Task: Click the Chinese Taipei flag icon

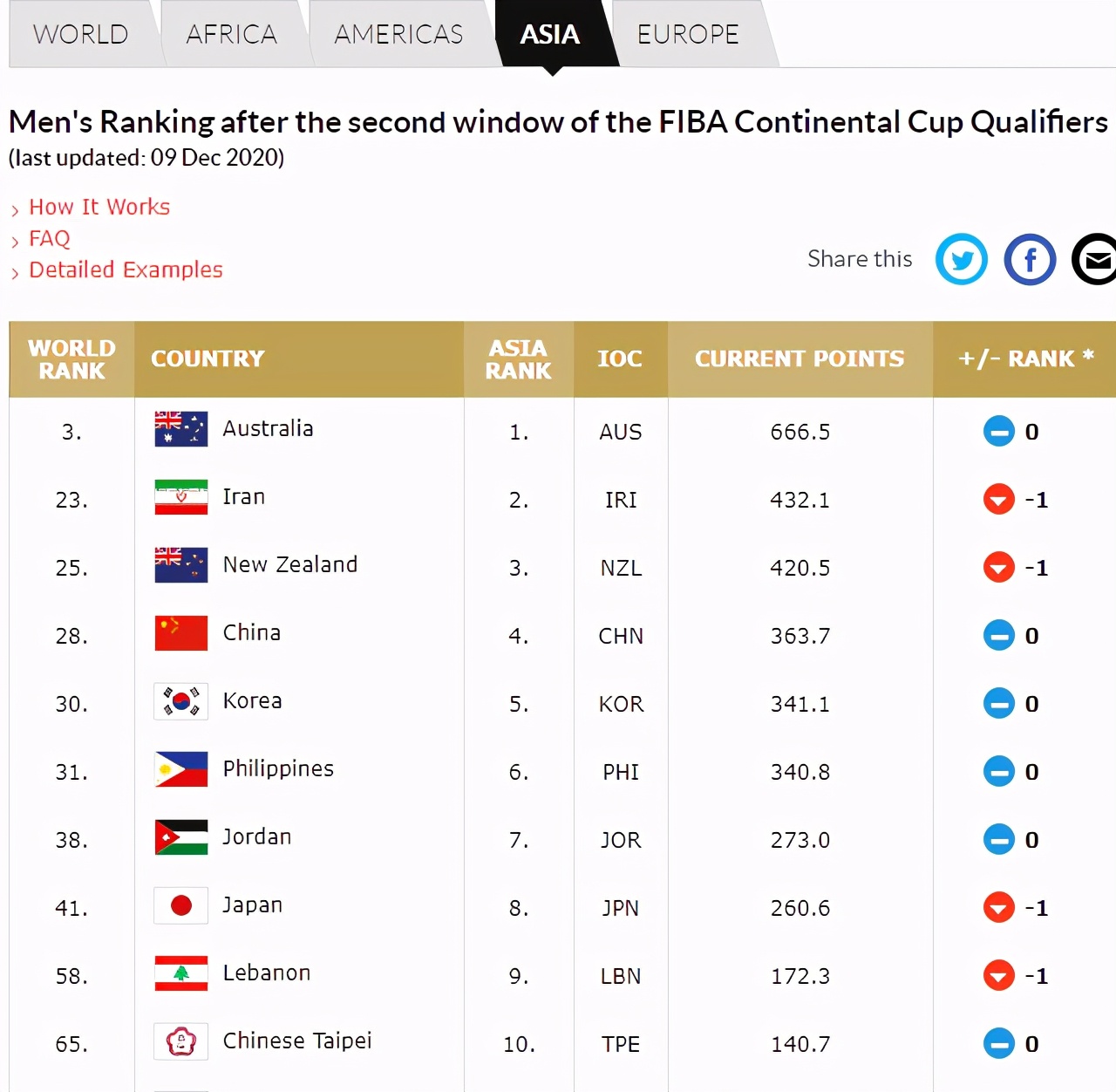Action: coord(181,1041)
